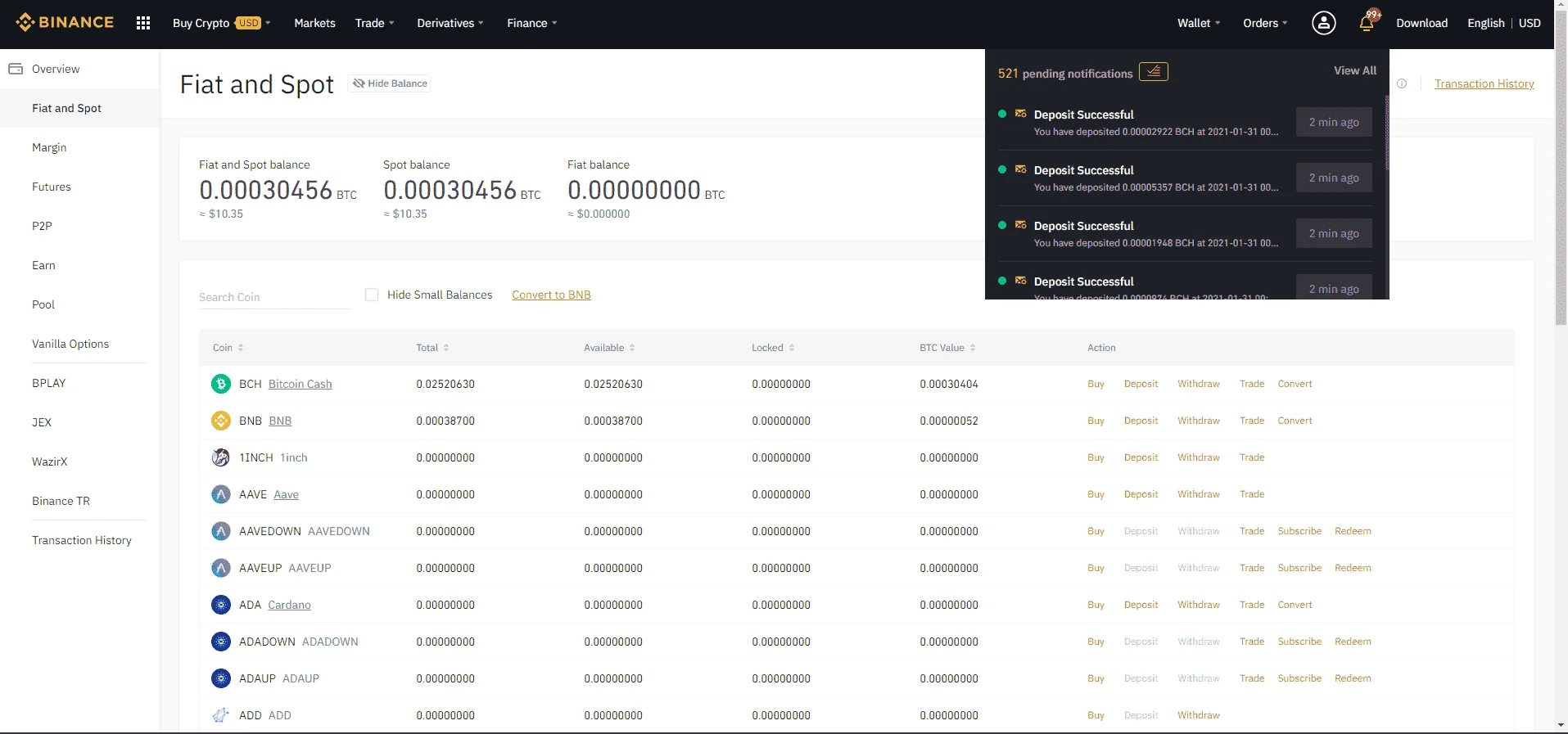Expand the Derivatives dropdown menu
Screen dimensions: 1568x734
(x=450, y=23)
